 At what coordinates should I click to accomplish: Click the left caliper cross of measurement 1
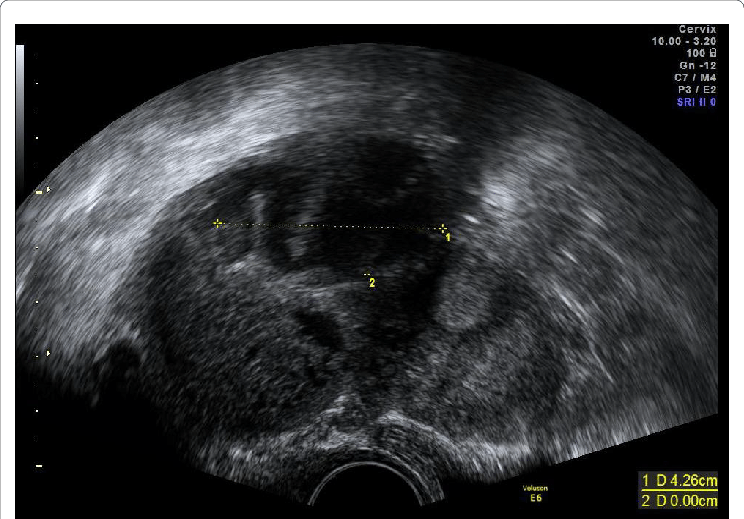click(x=218, y=223)
